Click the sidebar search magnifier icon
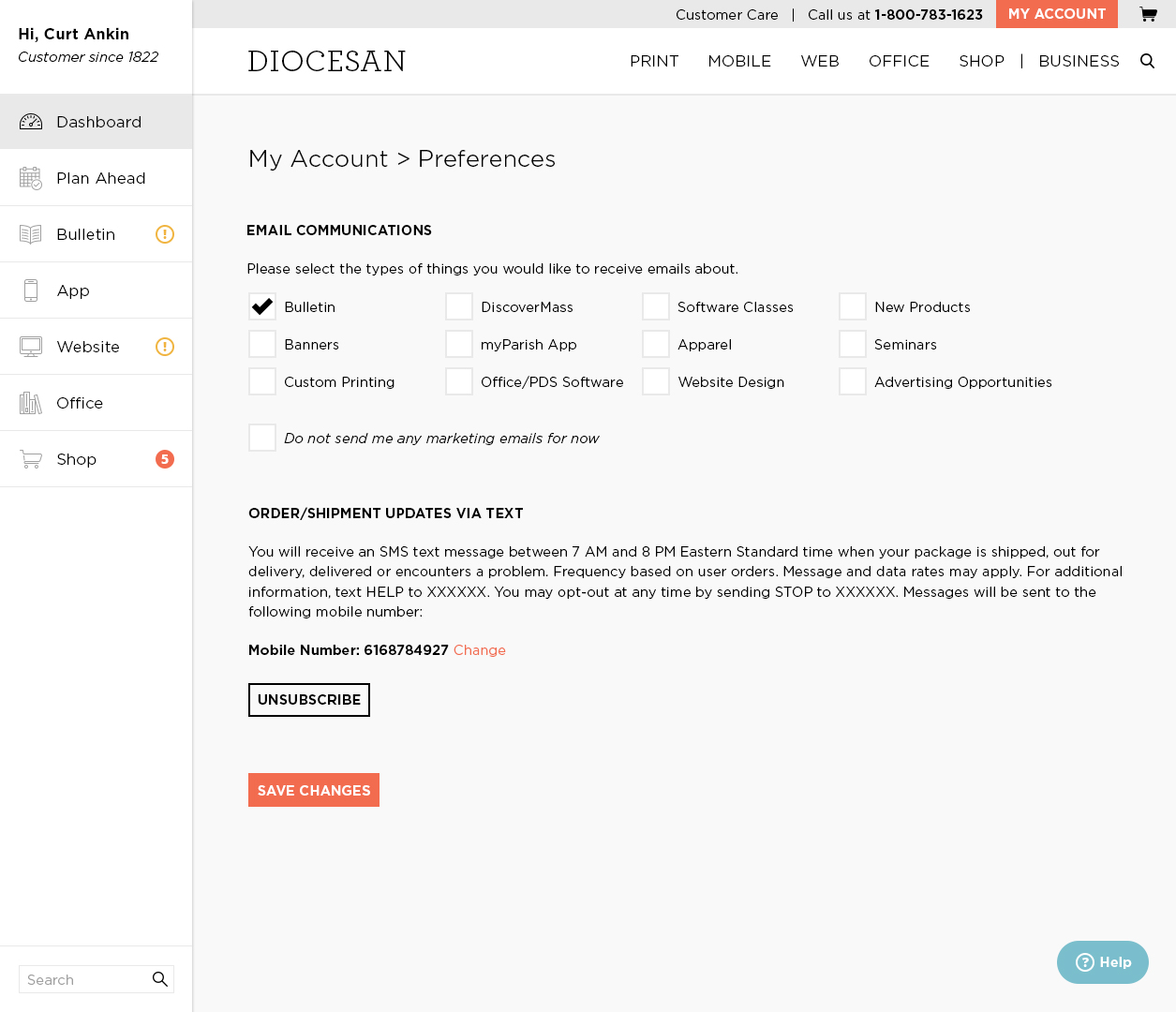The image size is (1176, 1012). [160, 979]
